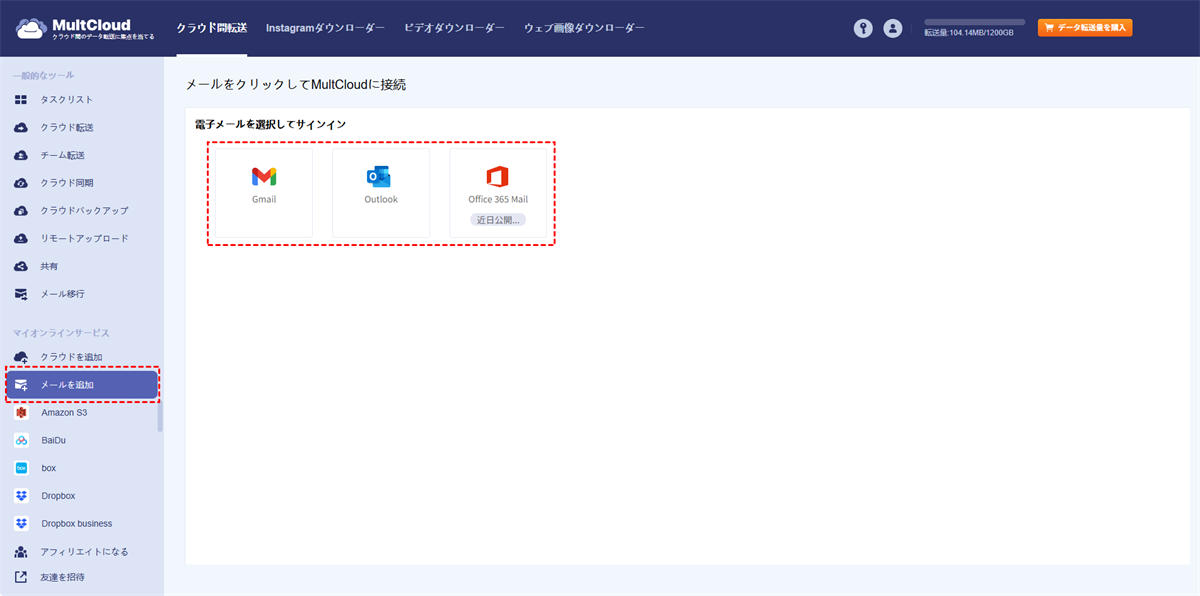This screenshot has width=1200, height=596.
Task: Click the data transfer usage progress bar
Action: point(975,22)
